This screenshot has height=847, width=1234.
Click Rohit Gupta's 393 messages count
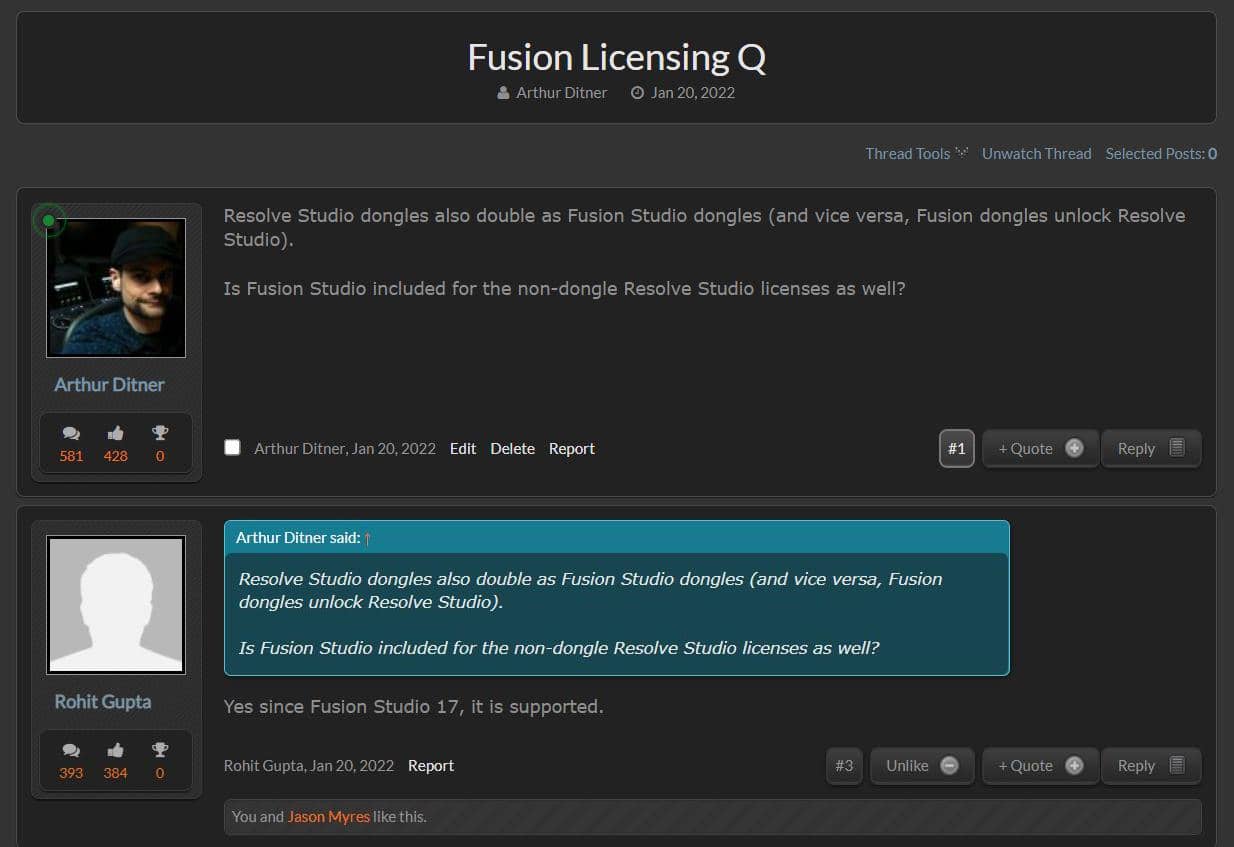[x=71, y=773]
